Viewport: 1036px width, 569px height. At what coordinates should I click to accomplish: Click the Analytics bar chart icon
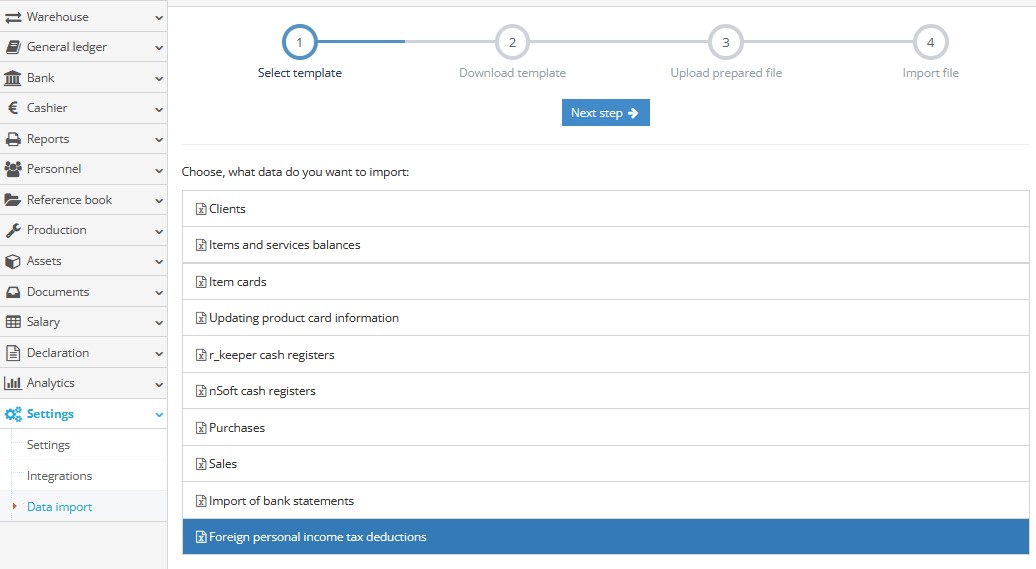14,383
